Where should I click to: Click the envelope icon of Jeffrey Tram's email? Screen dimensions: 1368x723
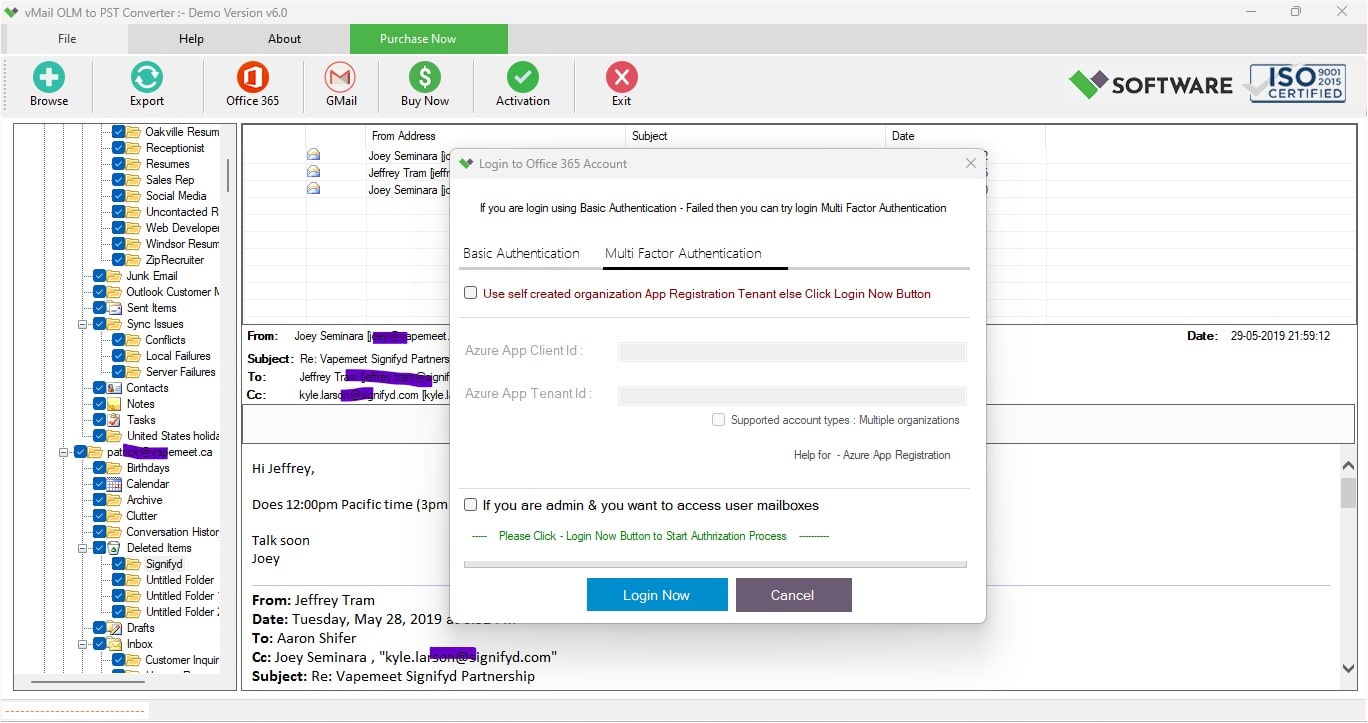pyautogui.click(x=313, y=172)
